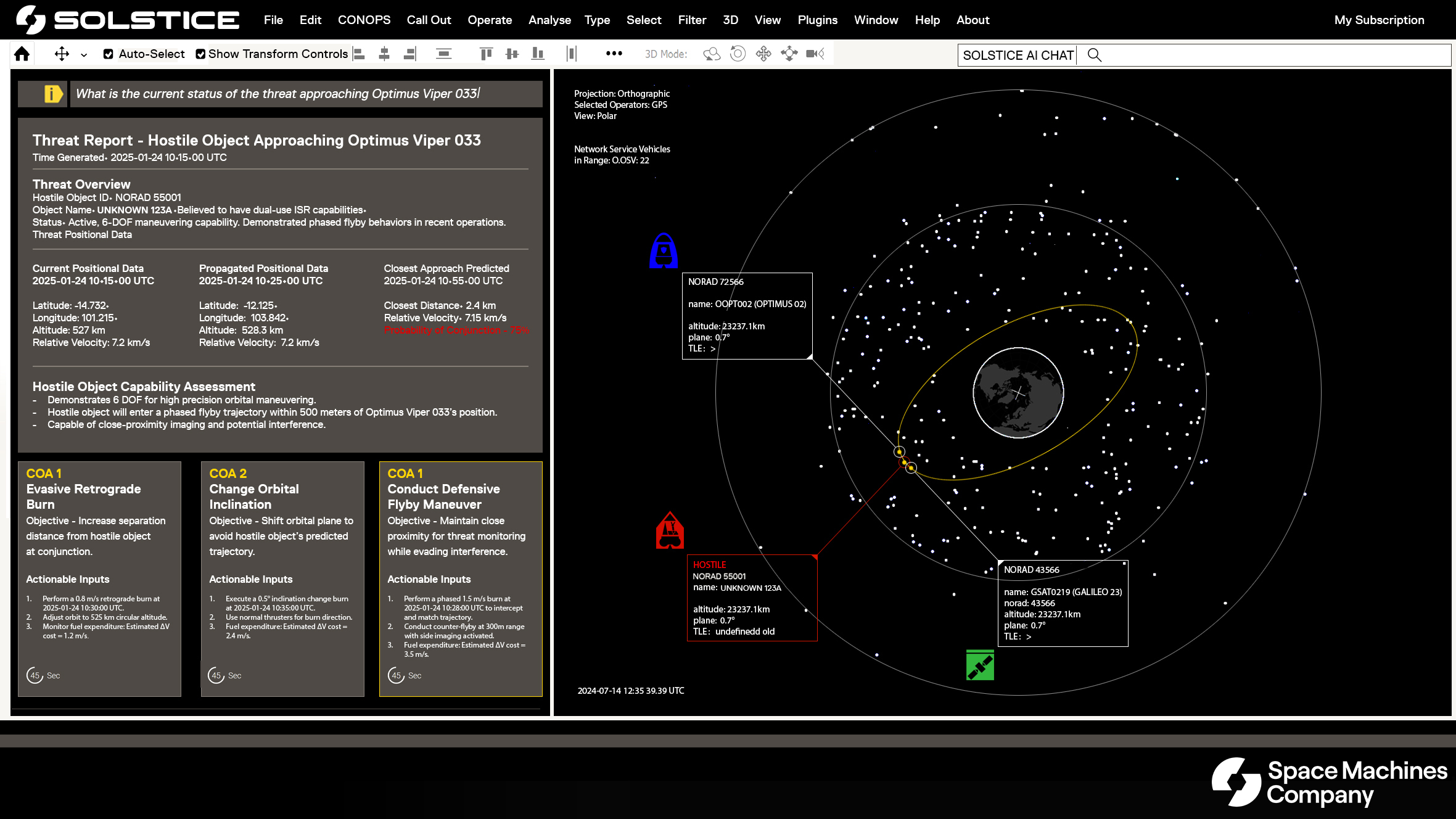Go to Home via house icon
Screen dimensions: 1456x819
tap(22, 54)
